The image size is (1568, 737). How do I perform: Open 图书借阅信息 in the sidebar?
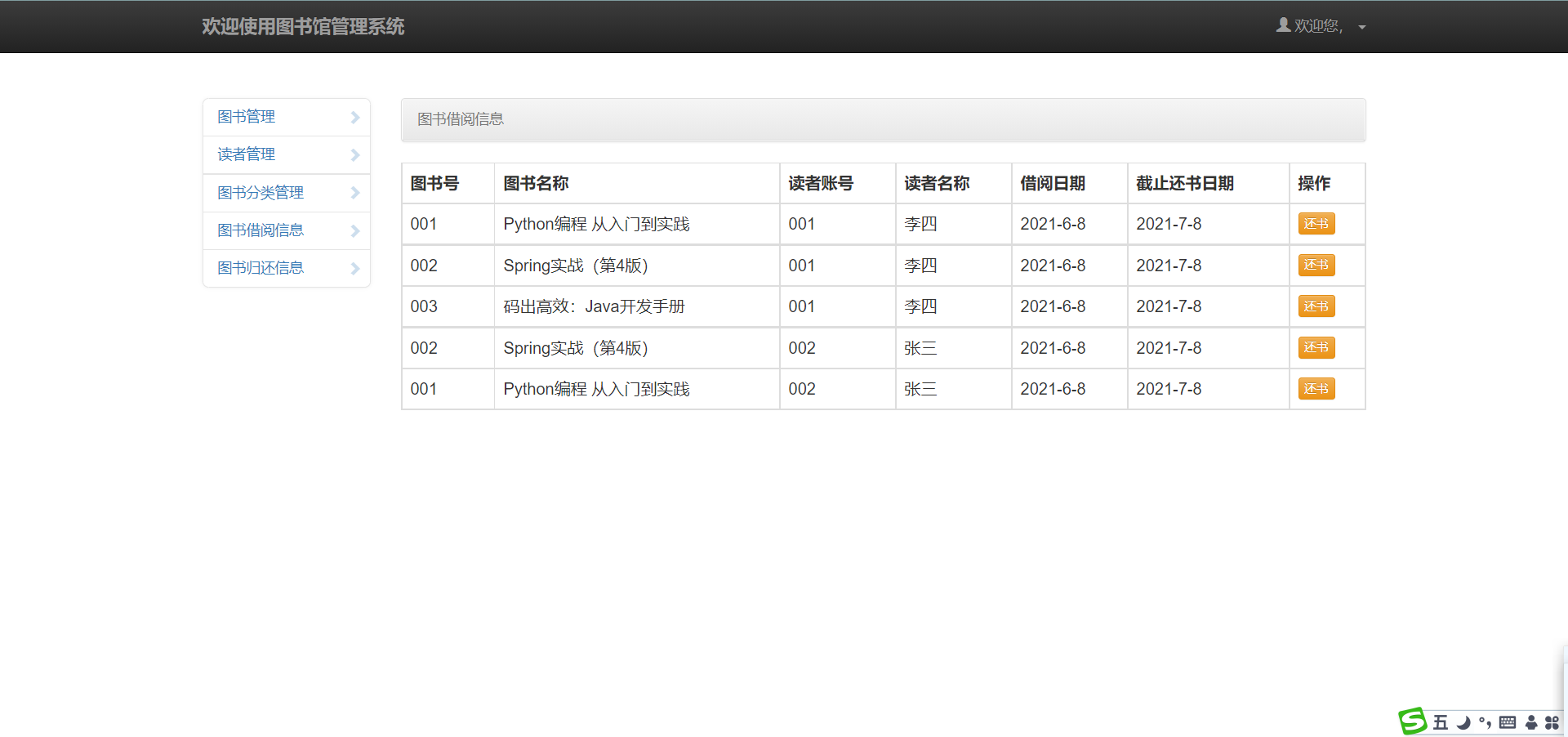coord(287,230)
